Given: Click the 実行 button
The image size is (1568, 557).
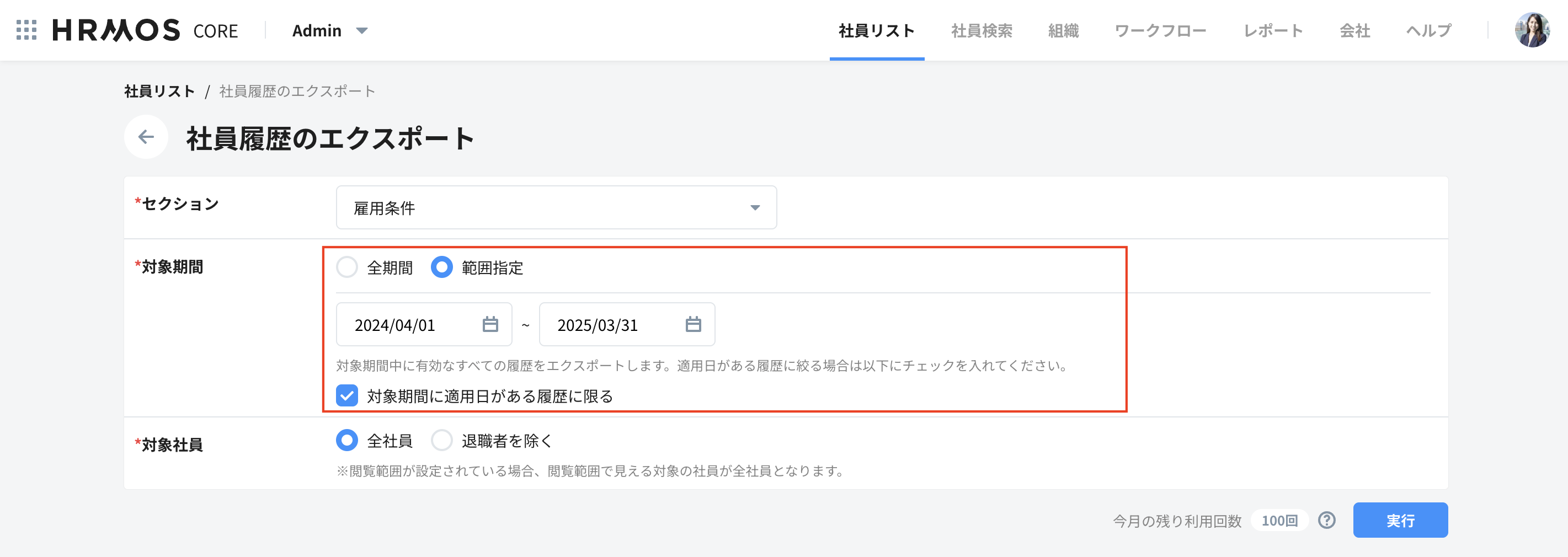Looking at the screenshot, I should pyautogui.click(x=1400, y=520).
